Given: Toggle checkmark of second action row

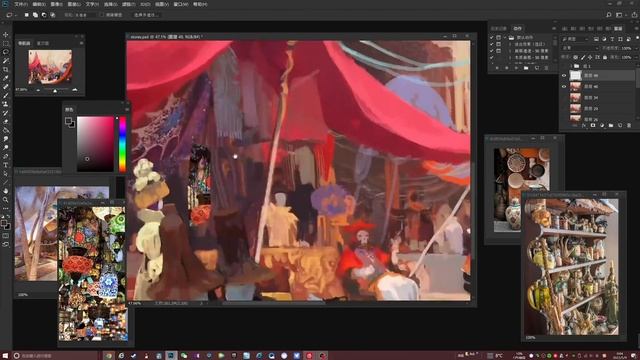Looking at the screenshot, I should click(492, 44).
